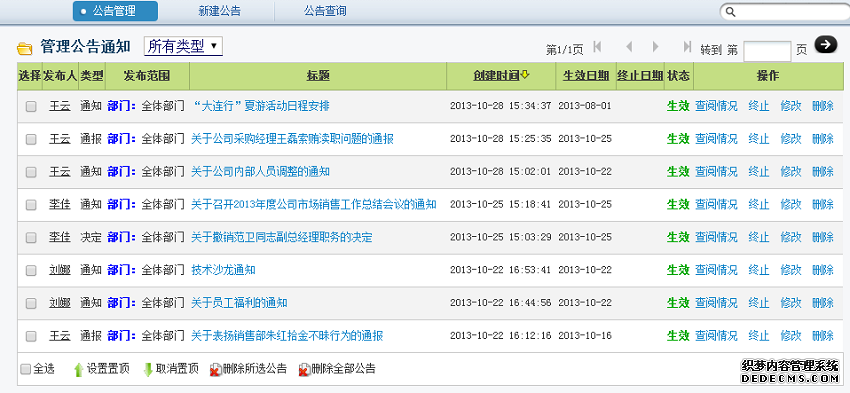This screenshot has height=393, width=850.
Task: Select checkbox for 关于员工福利的通知 row
Action: point(31,303)
